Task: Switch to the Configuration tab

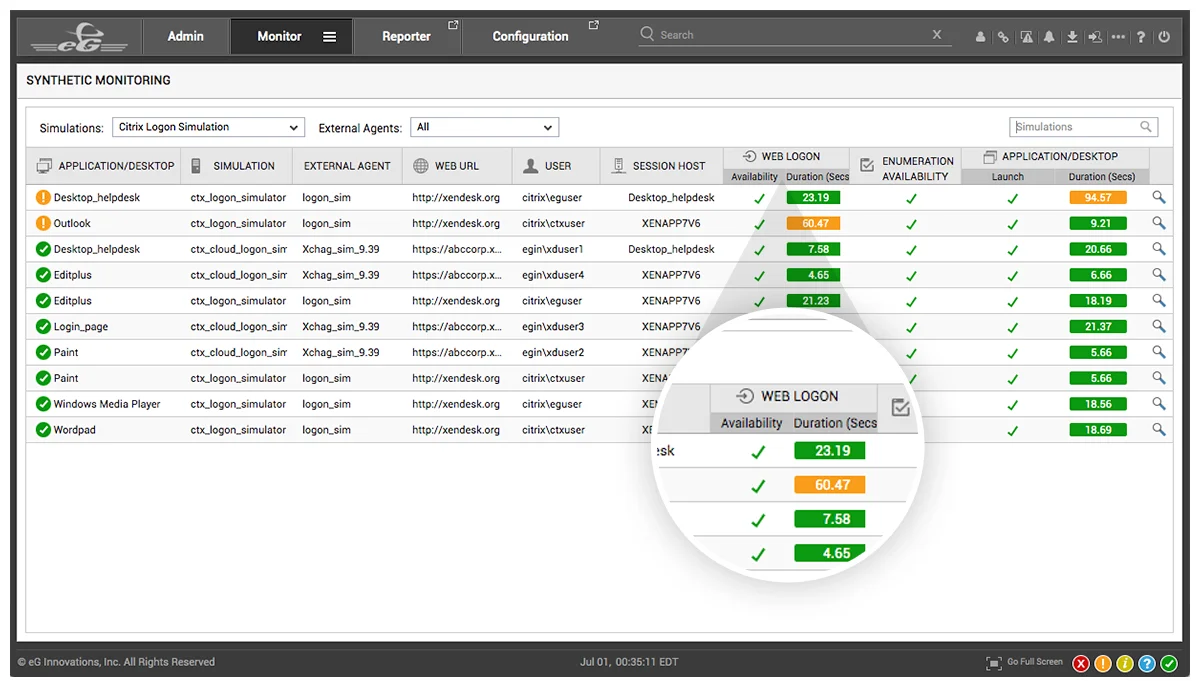Action: pos(530,36)
